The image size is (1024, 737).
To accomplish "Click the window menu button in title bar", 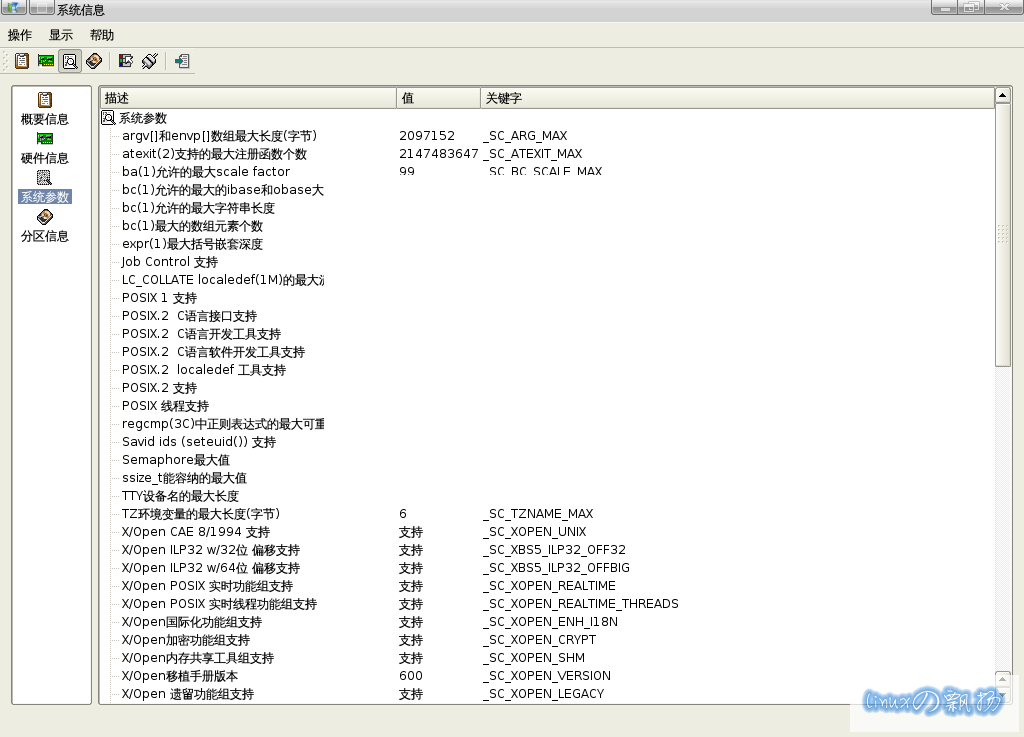I will [x=13, y=8].
